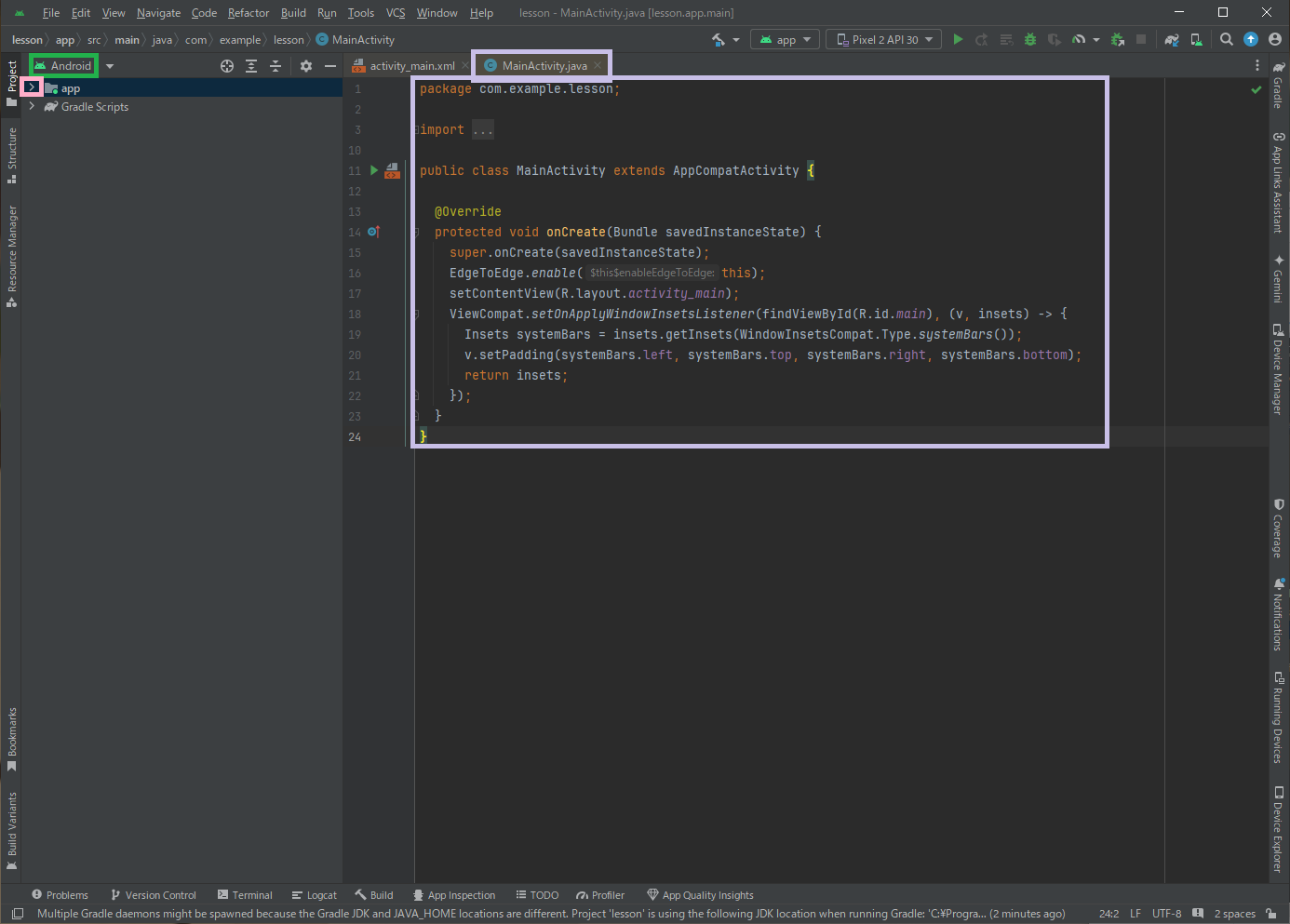Collapse the onCreate method fold marker
The height and width of the screenshot is (924, 1290).
[x=416, y=232]
